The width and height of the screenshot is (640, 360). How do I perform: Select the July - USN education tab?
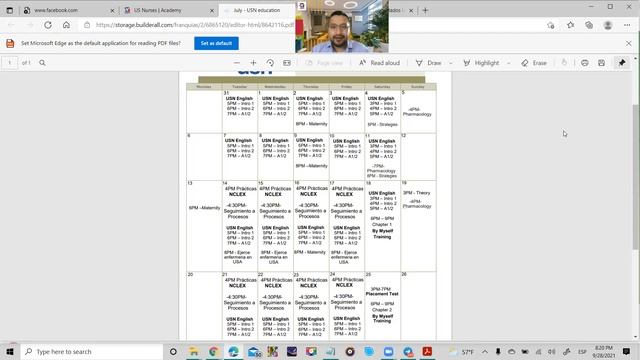coord(257,10)
